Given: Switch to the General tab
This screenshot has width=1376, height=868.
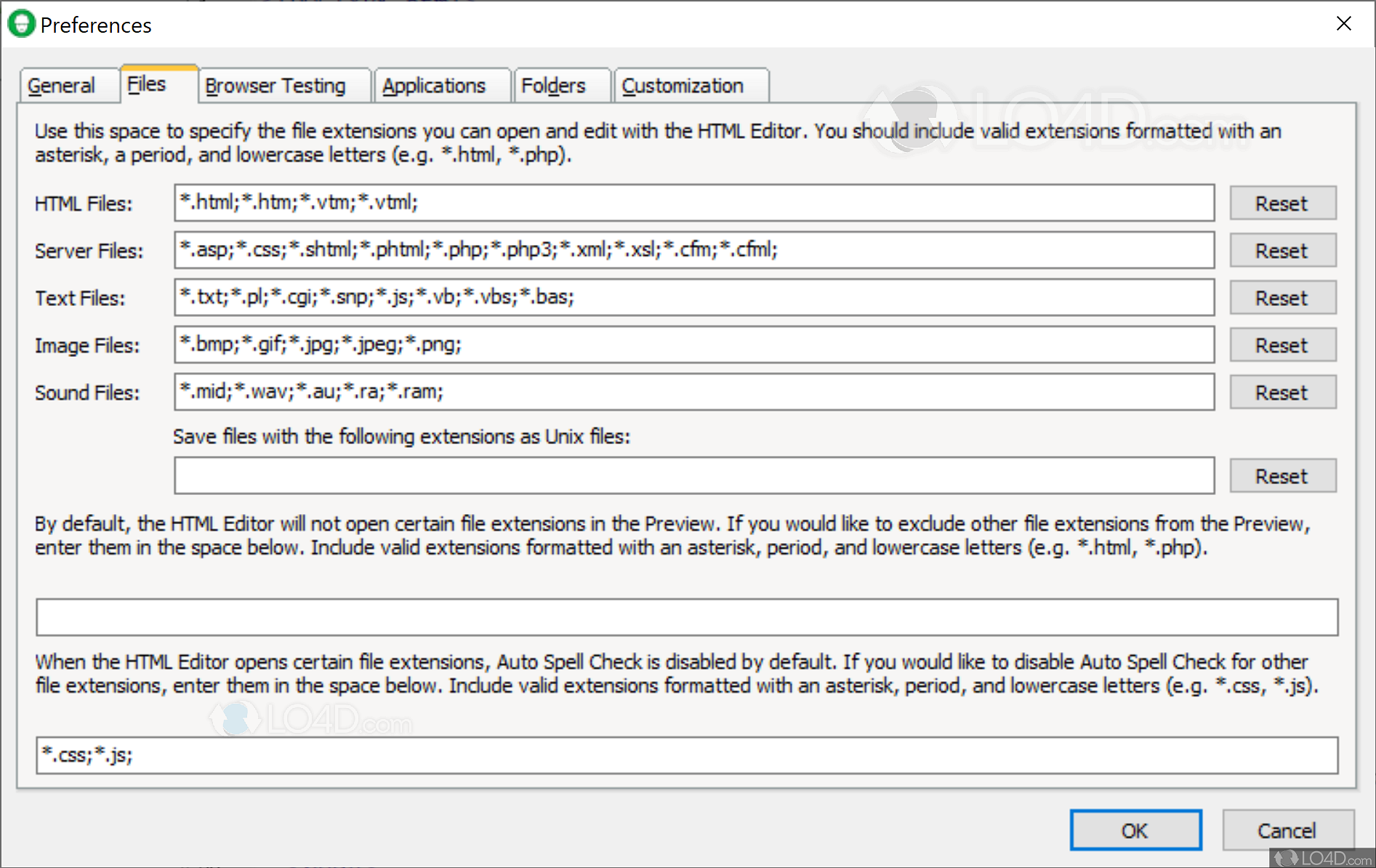Looking at the screenshot, I should (x=62, y=86).
